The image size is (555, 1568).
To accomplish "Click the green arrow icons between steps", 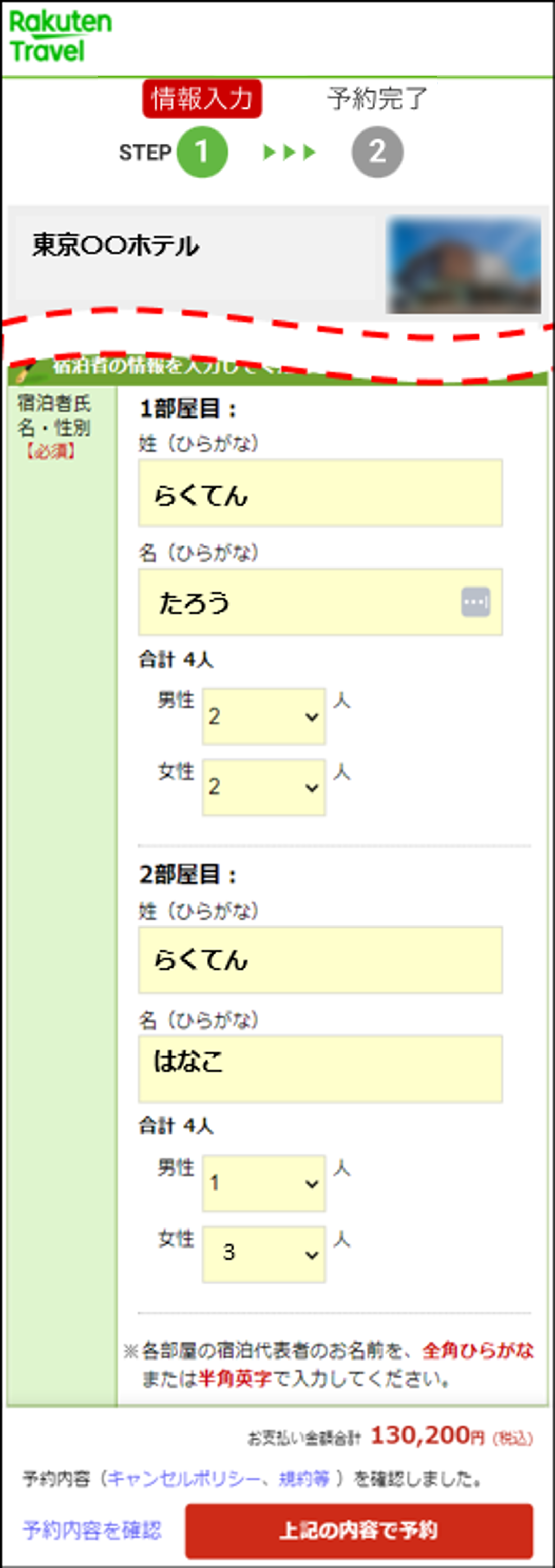I will pyautogui.click(x=289, y=152).
